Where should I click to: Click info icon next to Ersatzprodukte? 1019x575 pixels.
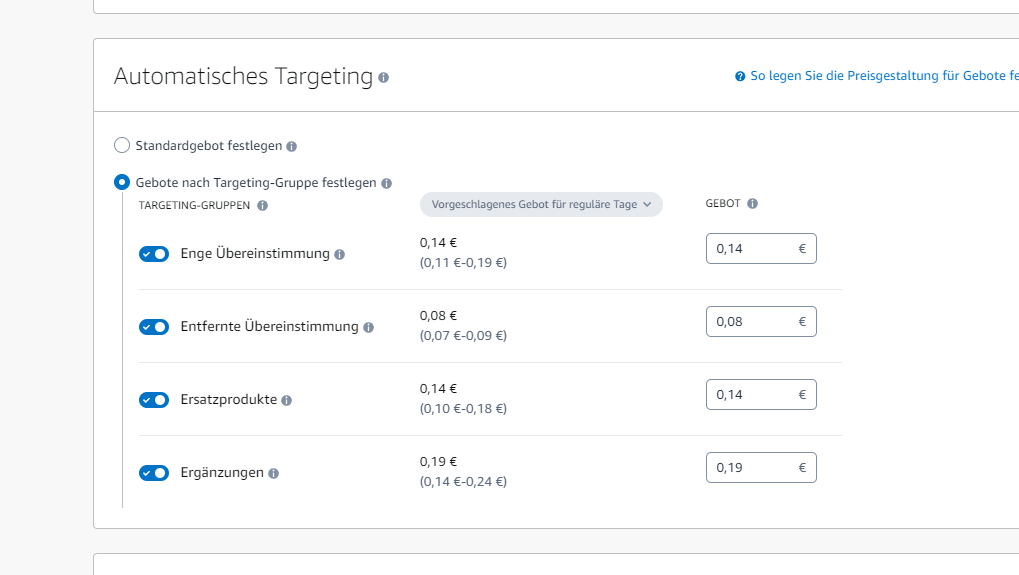287,400
